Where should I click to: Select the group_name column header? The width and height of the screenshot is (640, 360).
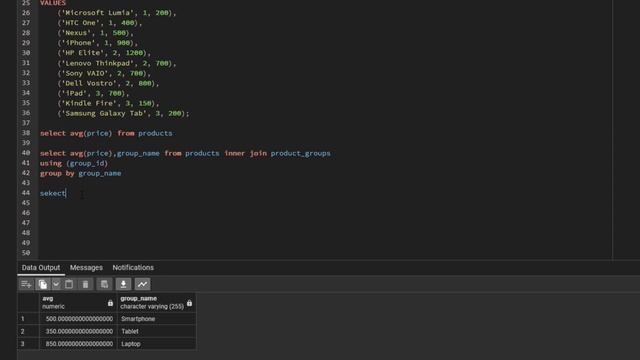[156, 302]
